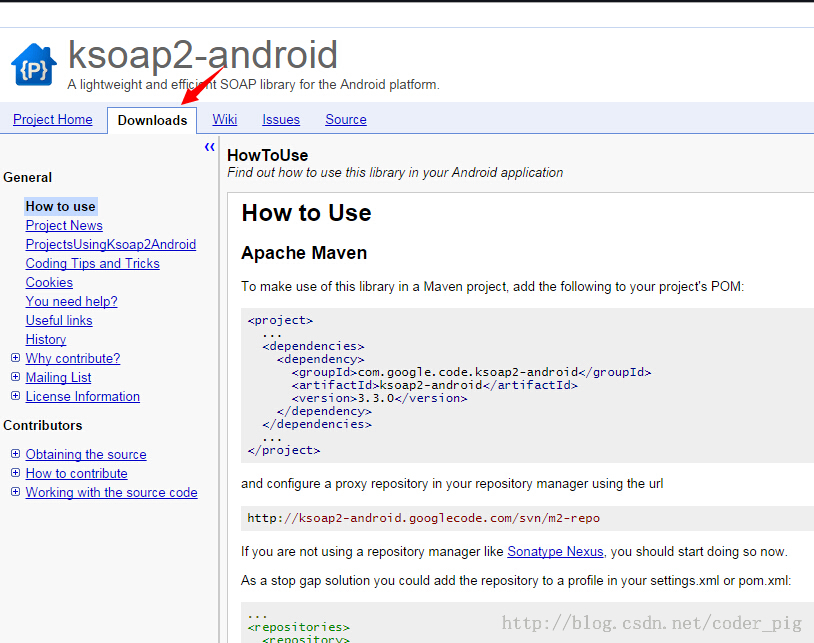Open the Project Home tab

(53, 120)
